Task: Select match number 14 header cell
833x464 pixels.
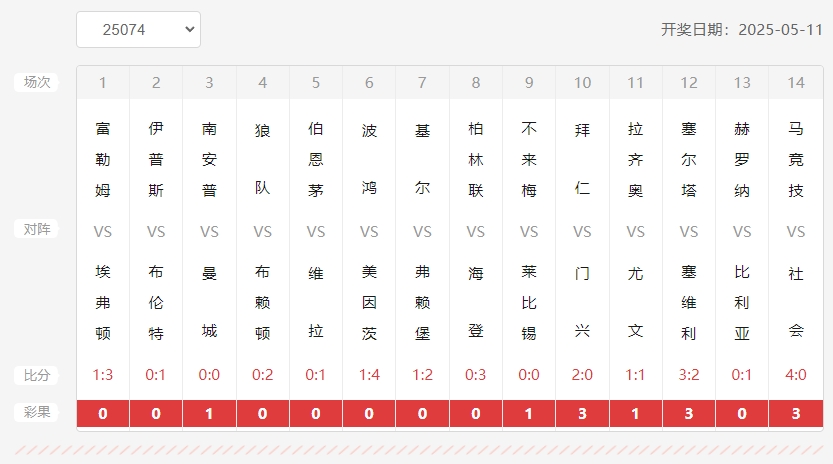Action: pos(796,83)
